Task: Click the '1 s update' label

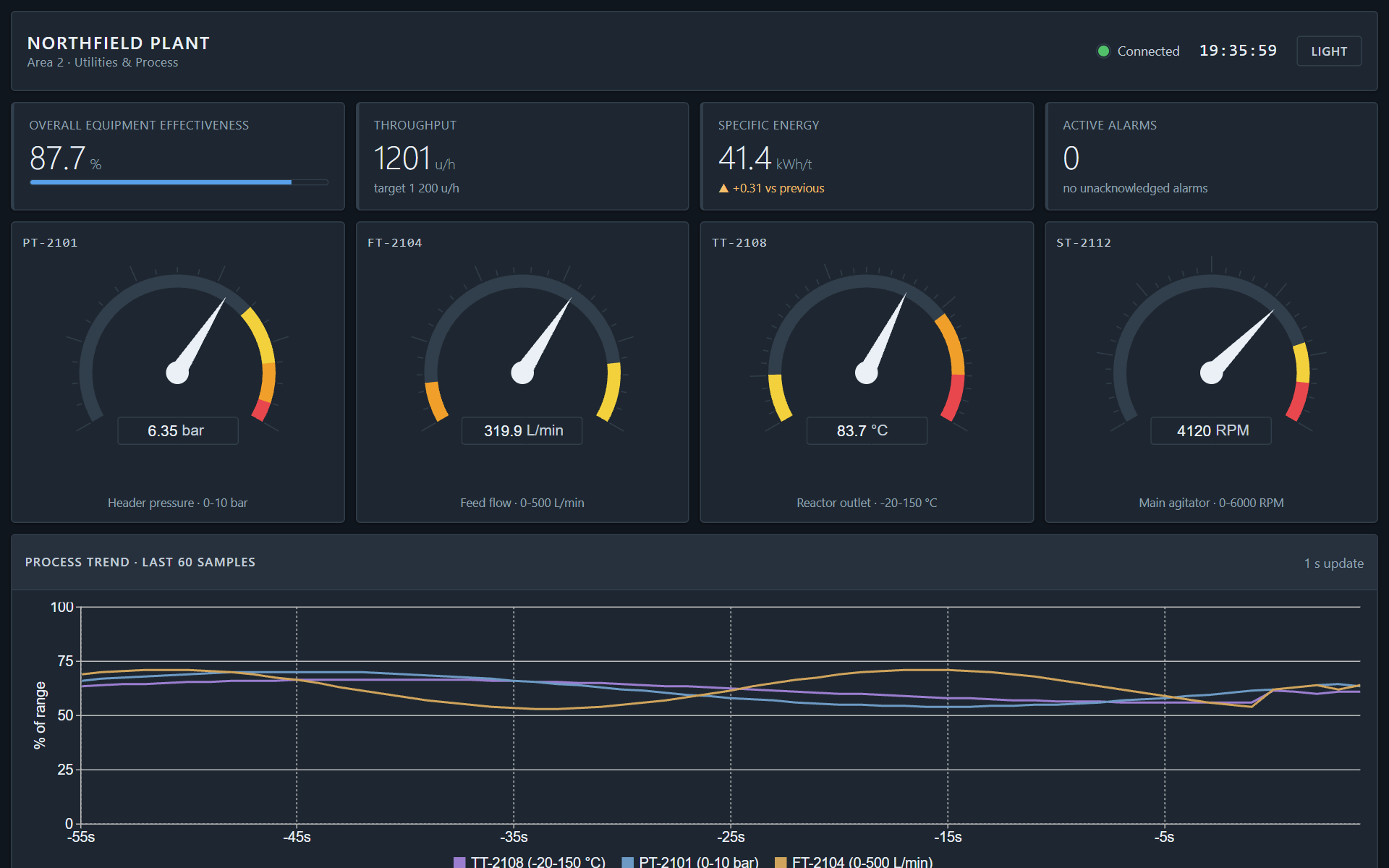Action: (x=1333, y=563)
